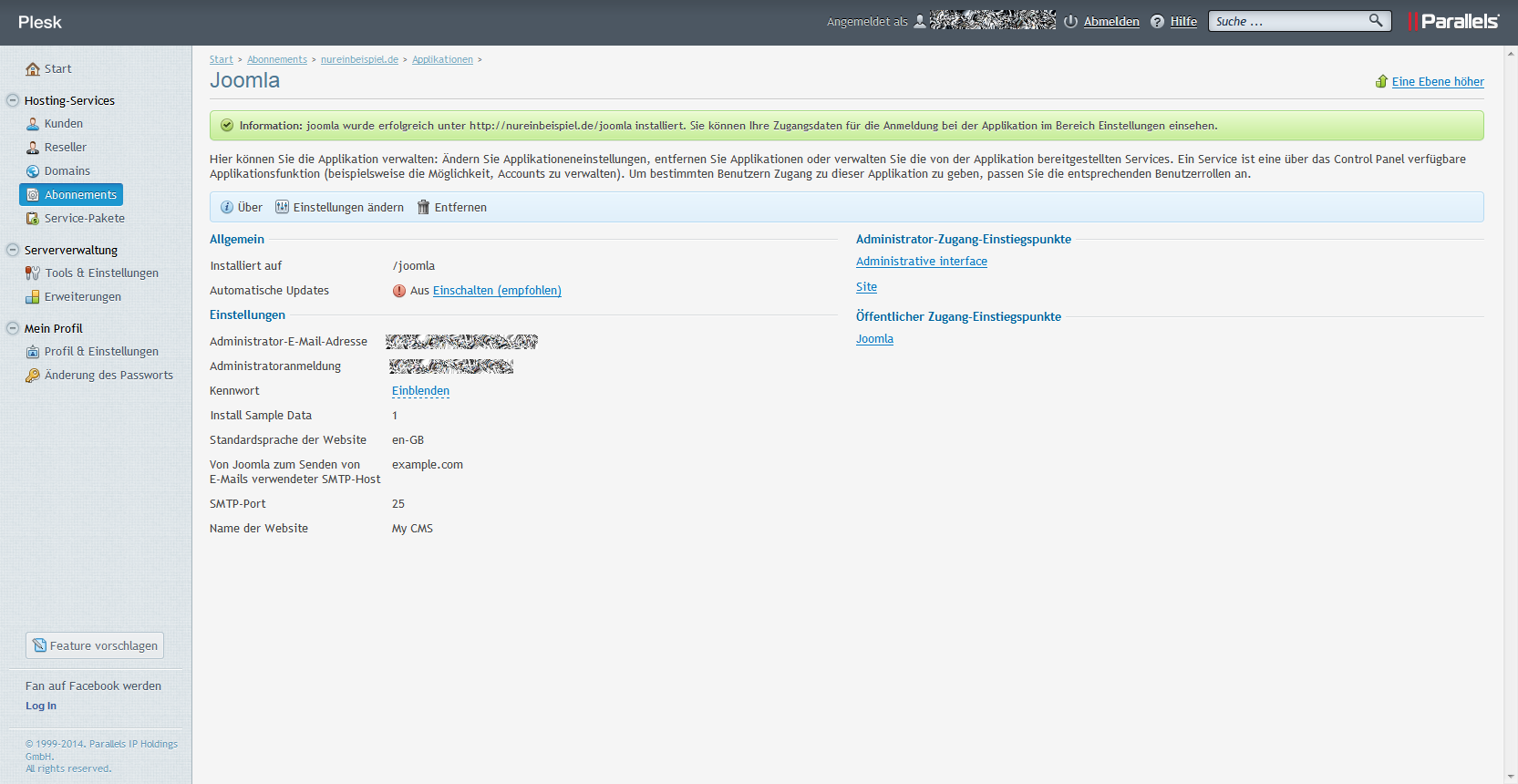
Task: Open the Hilfe link
Action: point(1183,22)
